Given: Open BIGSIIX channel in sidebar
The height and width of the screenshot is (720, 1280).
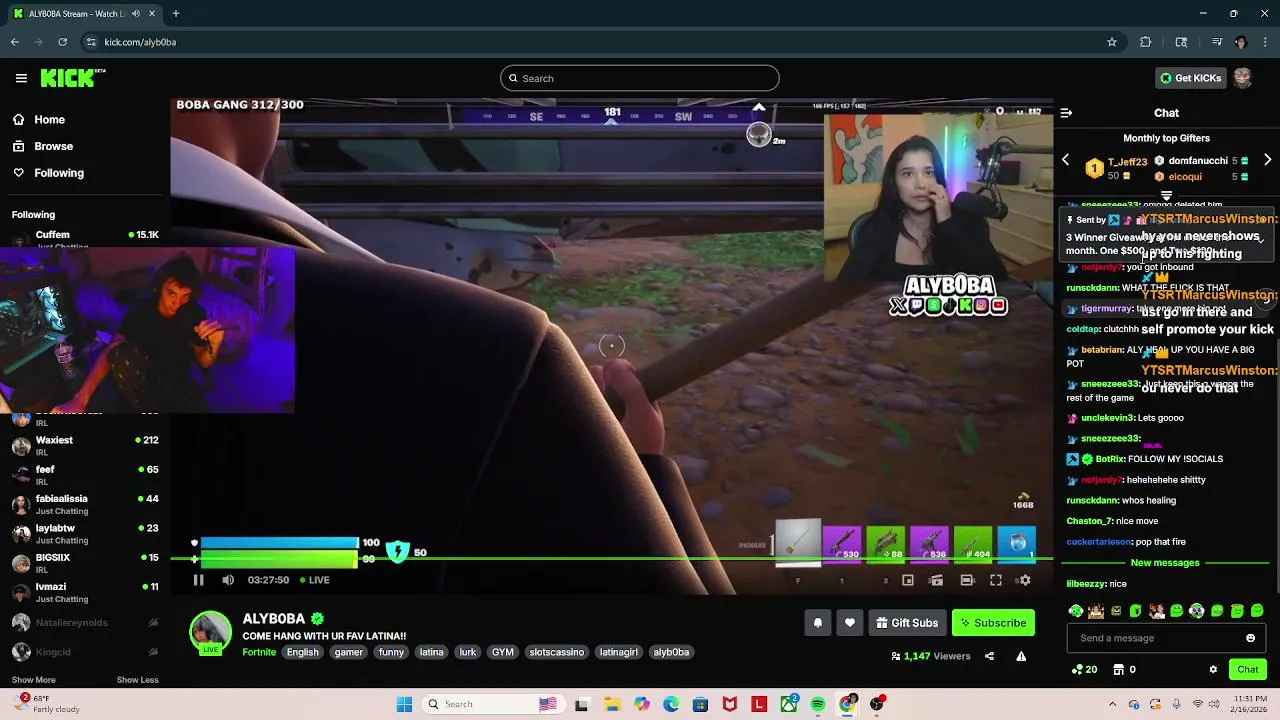Looking at the screenshot, I should click(x=85, y=562).
